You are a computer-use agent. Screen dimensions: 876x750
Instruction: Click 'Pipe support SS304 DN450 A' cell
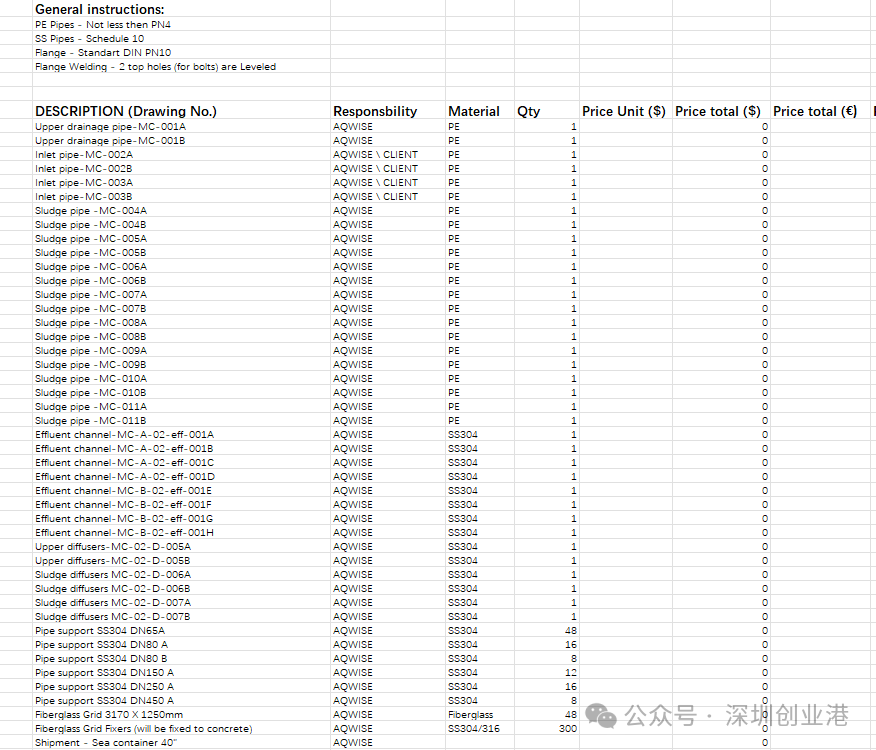[x=181, y=700]
